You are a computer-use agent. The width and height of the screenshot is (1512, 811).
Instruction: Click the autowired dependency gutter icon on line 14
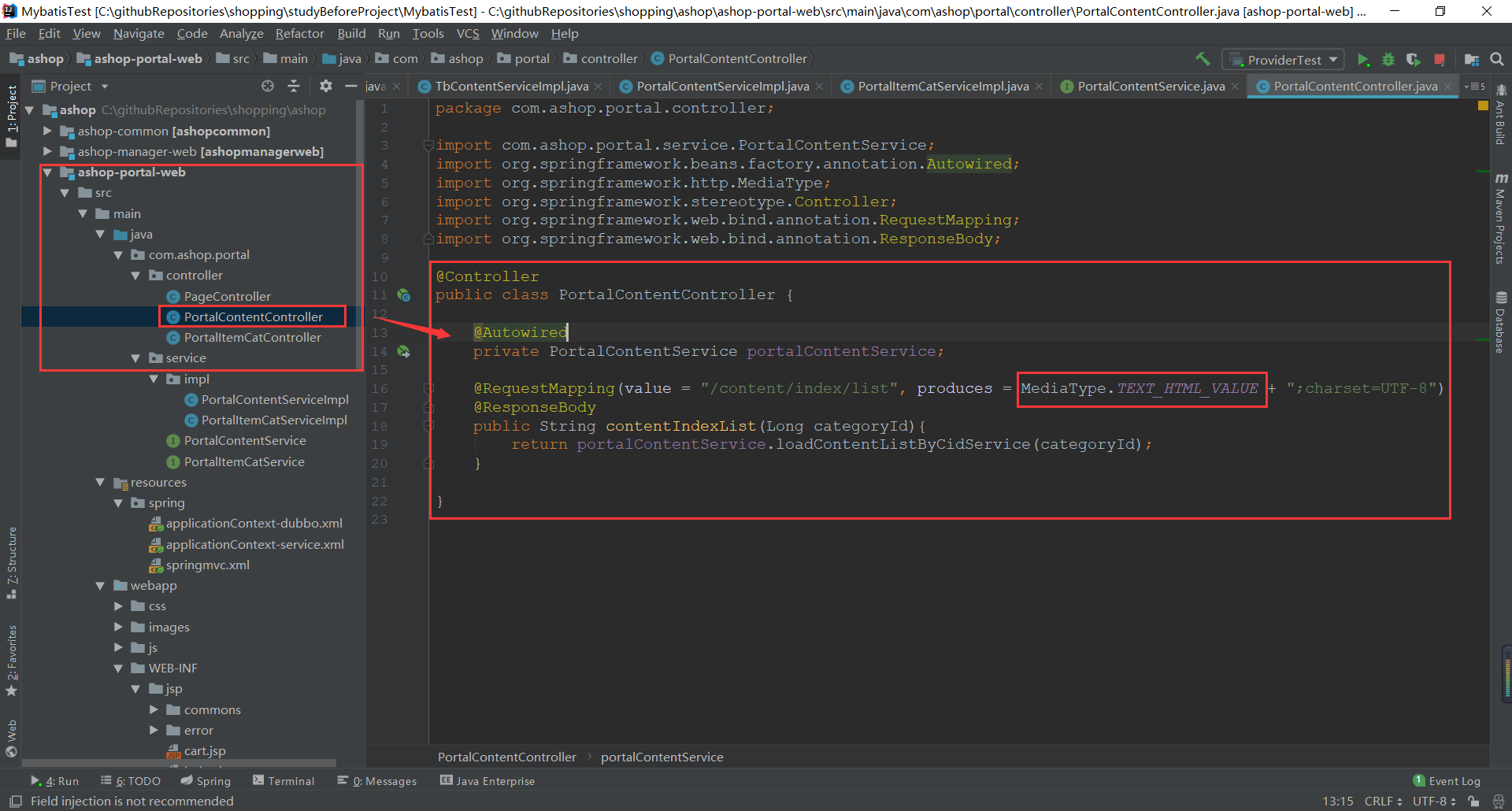(x=404, y=351)
